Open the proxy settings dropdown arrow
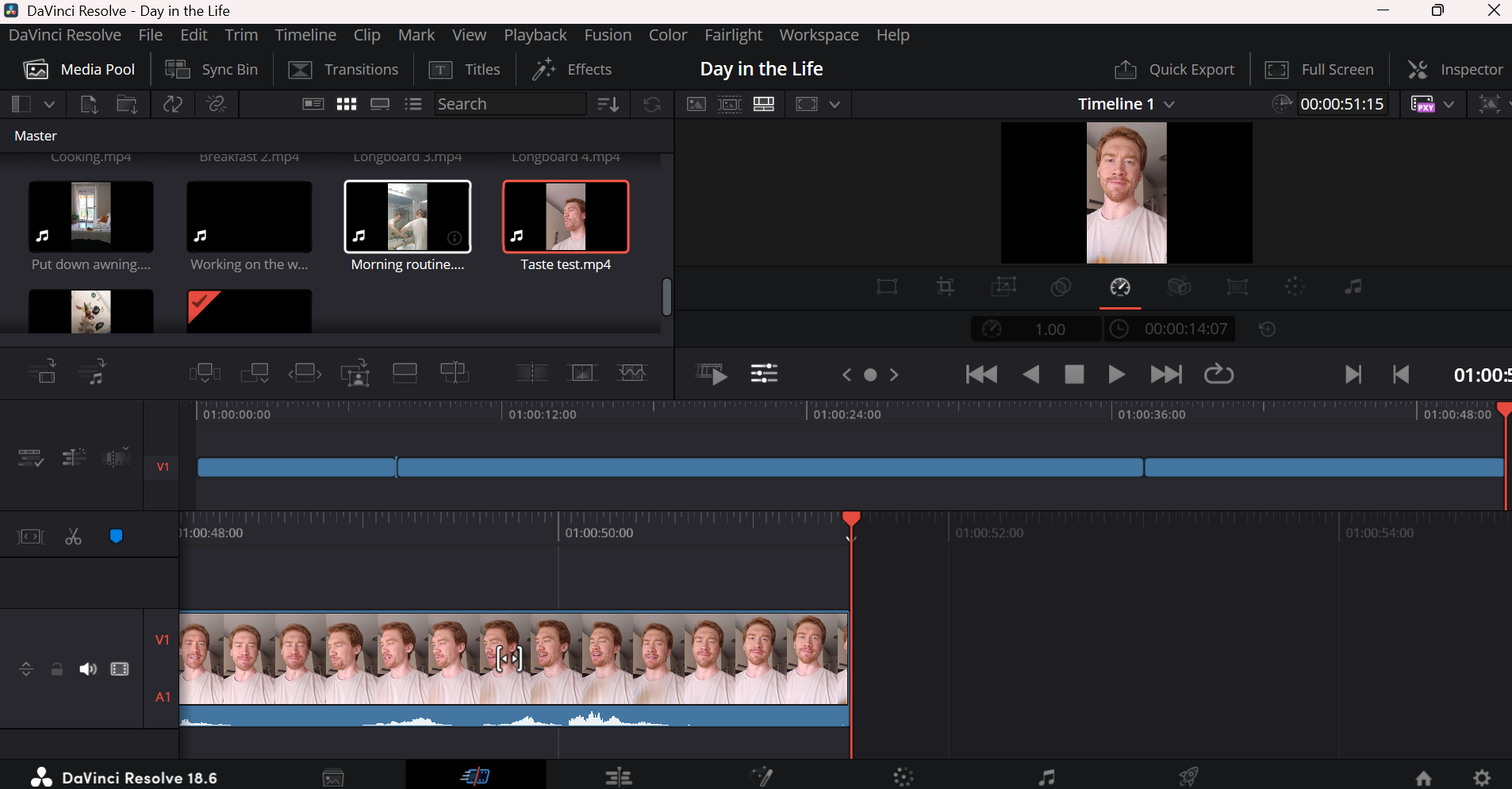Screen dimensions: 1512x789 tap(1449, 105)
